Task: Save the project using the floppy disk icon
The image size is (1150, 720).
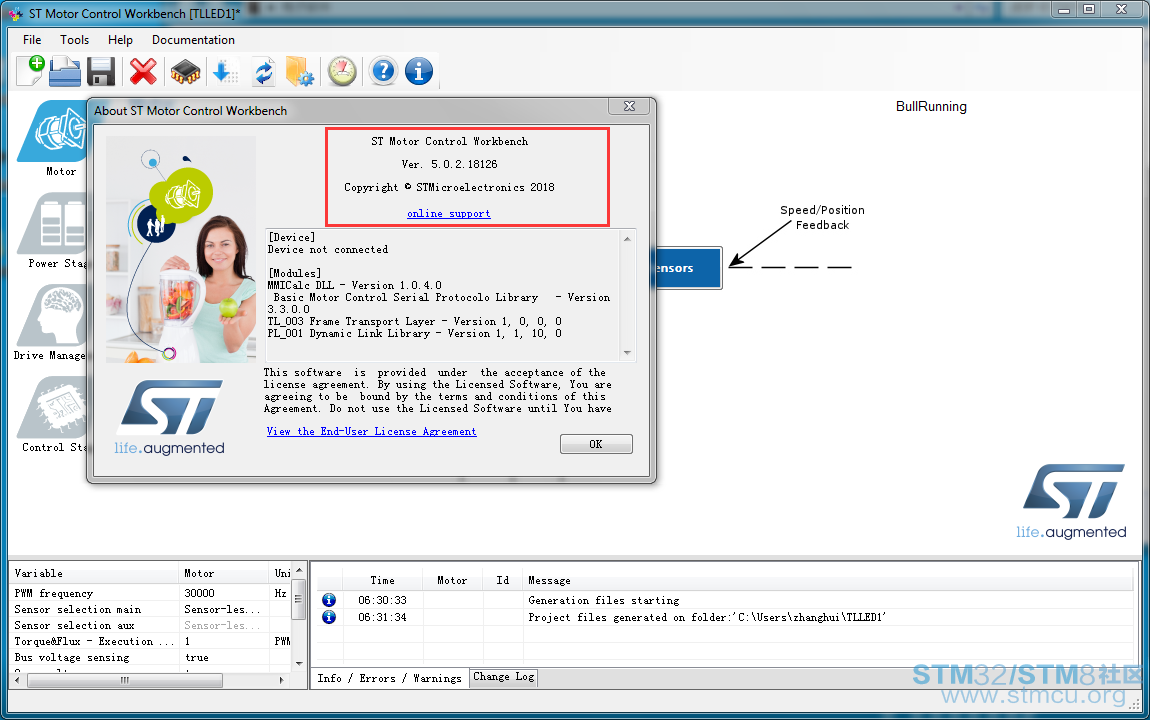Action: [100, 71]
